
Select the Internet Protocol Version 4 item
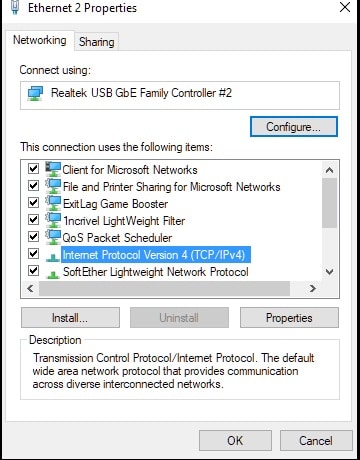[154, 255]
